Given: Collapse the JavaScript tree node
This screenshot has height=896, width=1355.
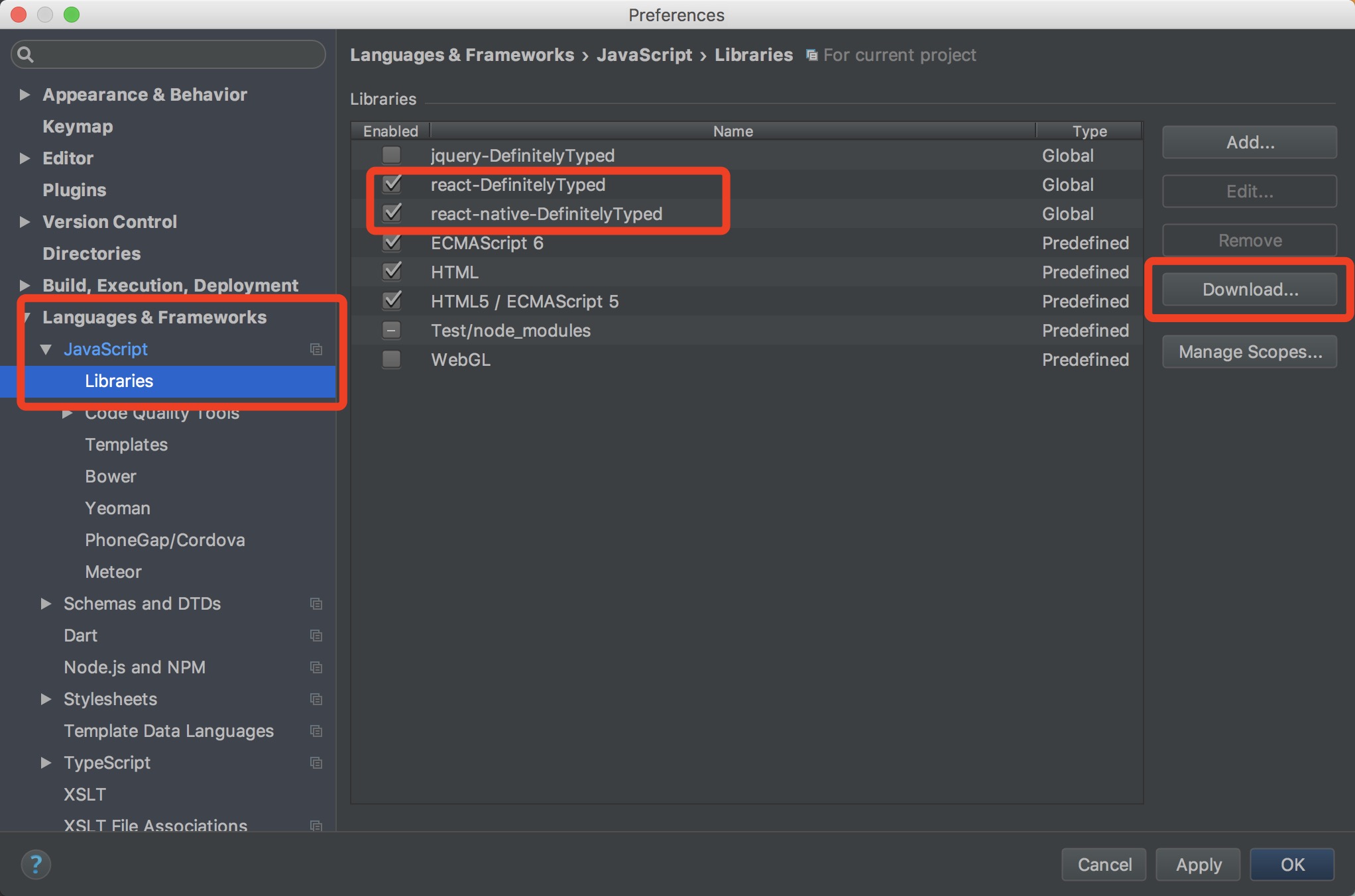Looking at the screenshot, I should (x=46, y=349).
